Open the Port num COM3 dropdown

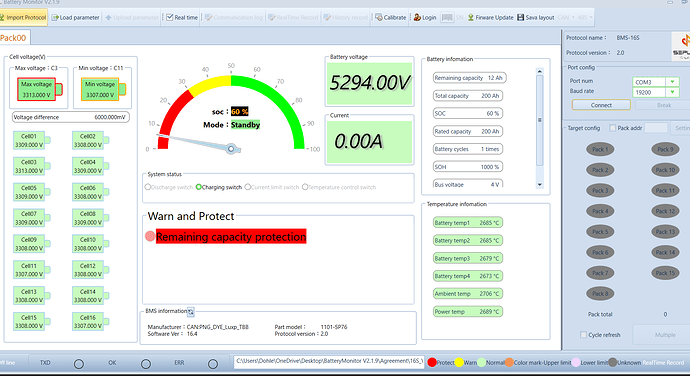pos(672,82)
